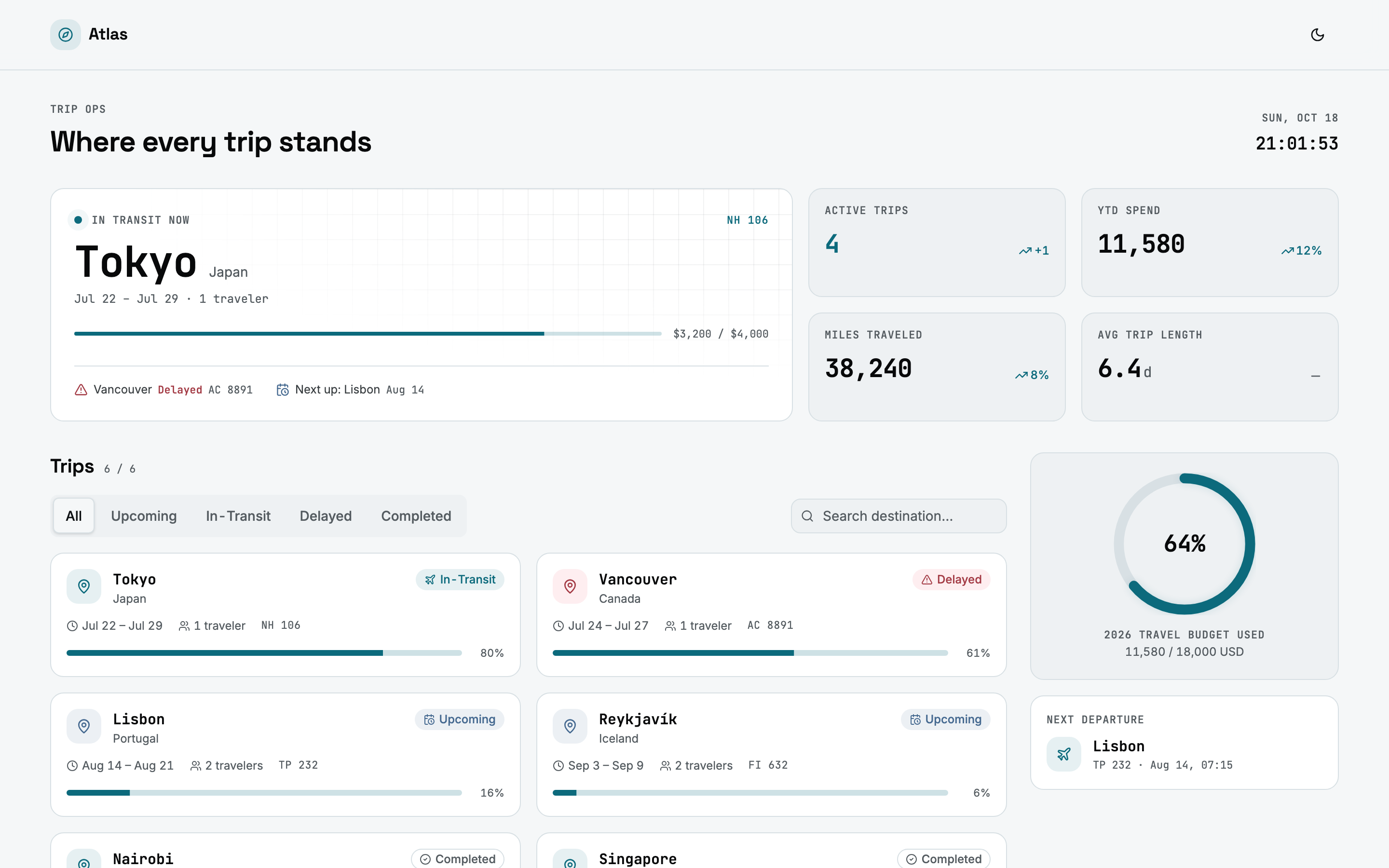Click the clock icon beside Aug 14 – Aug 21
Viewport: 1389px width, 868px height.
point(72,766)
